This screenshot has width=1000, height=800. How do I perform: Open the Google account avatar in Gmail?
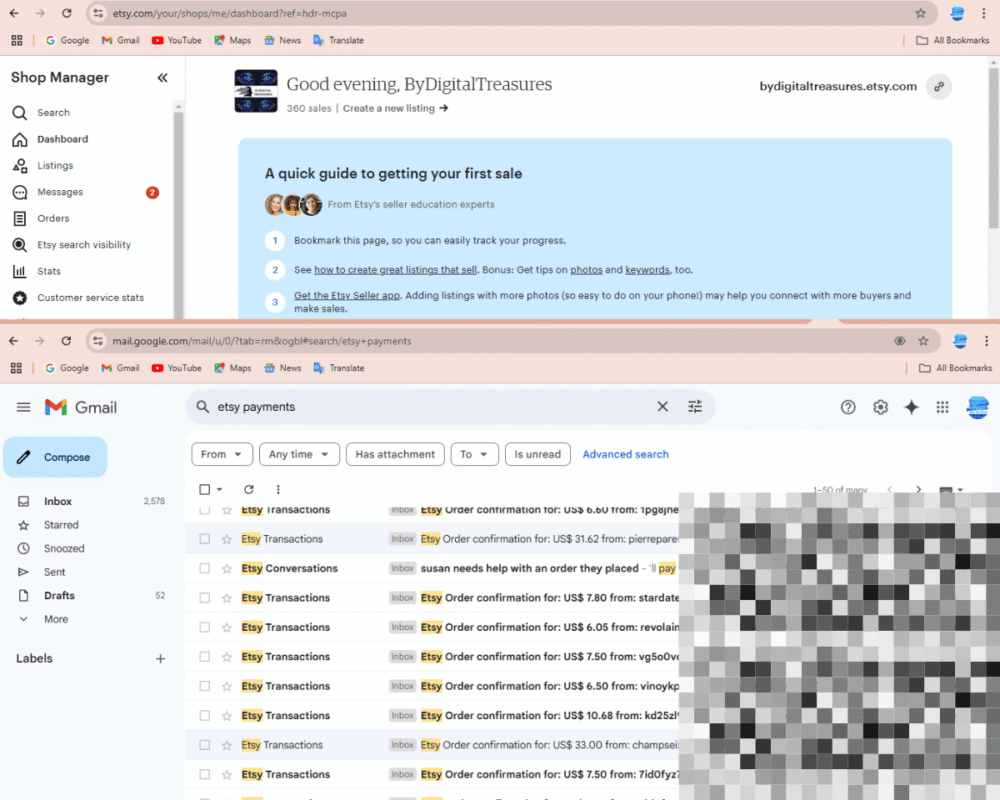pyautogui.click(x=978, y=407)
